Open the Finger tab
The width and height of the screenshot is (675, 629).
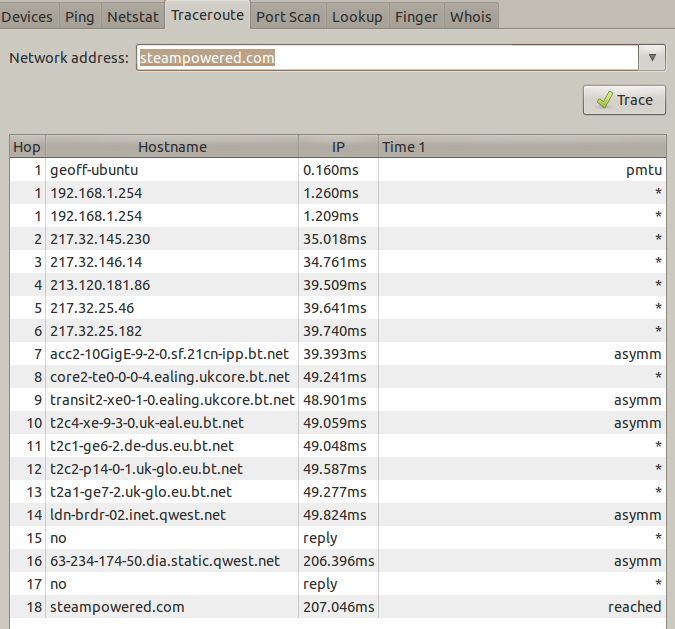point(415,16)
